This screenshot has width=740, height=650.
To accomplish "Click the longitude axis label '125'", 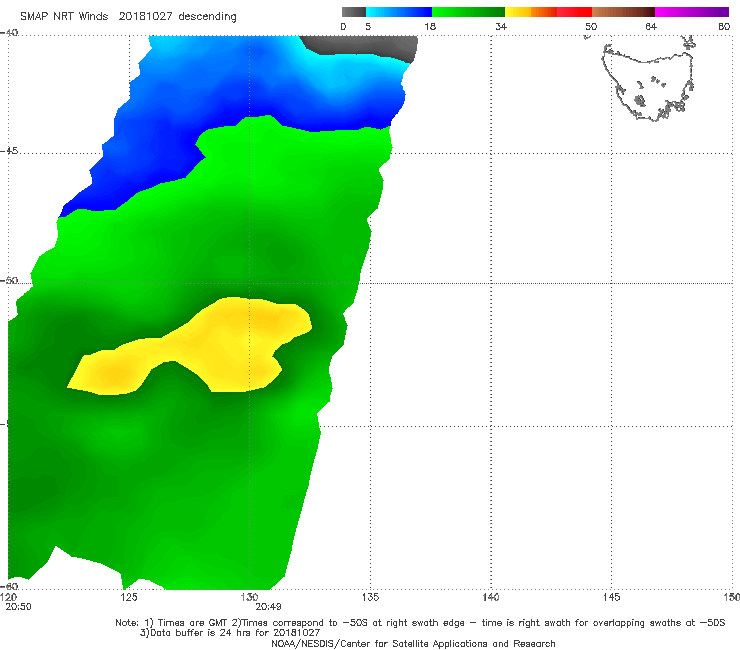I will pyautogui.click(x=129, y=597).
